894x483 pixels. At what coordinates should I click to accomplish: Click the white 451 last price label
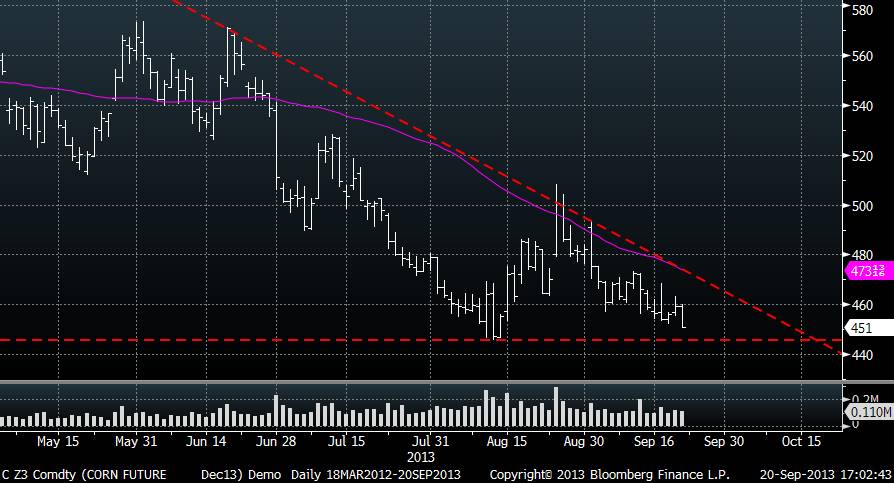861,327
